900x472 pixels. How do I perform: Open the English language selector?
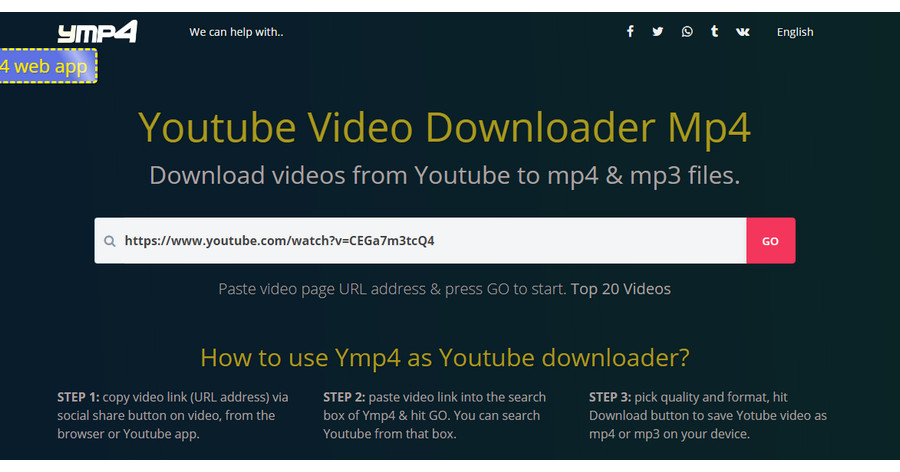click(x=795, y=32)
